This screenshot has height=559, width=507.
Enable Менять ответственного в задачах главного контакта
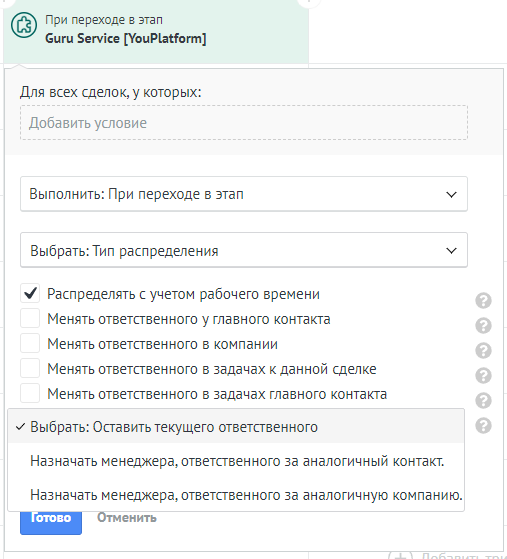tap(30, 393)
